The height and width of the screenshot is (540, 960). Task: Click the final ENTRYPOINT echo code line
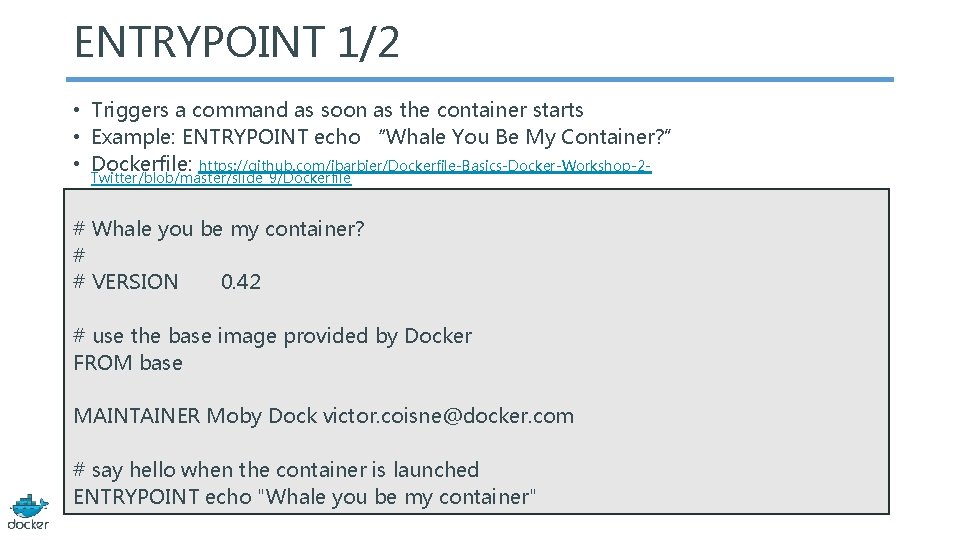[305, 497]
